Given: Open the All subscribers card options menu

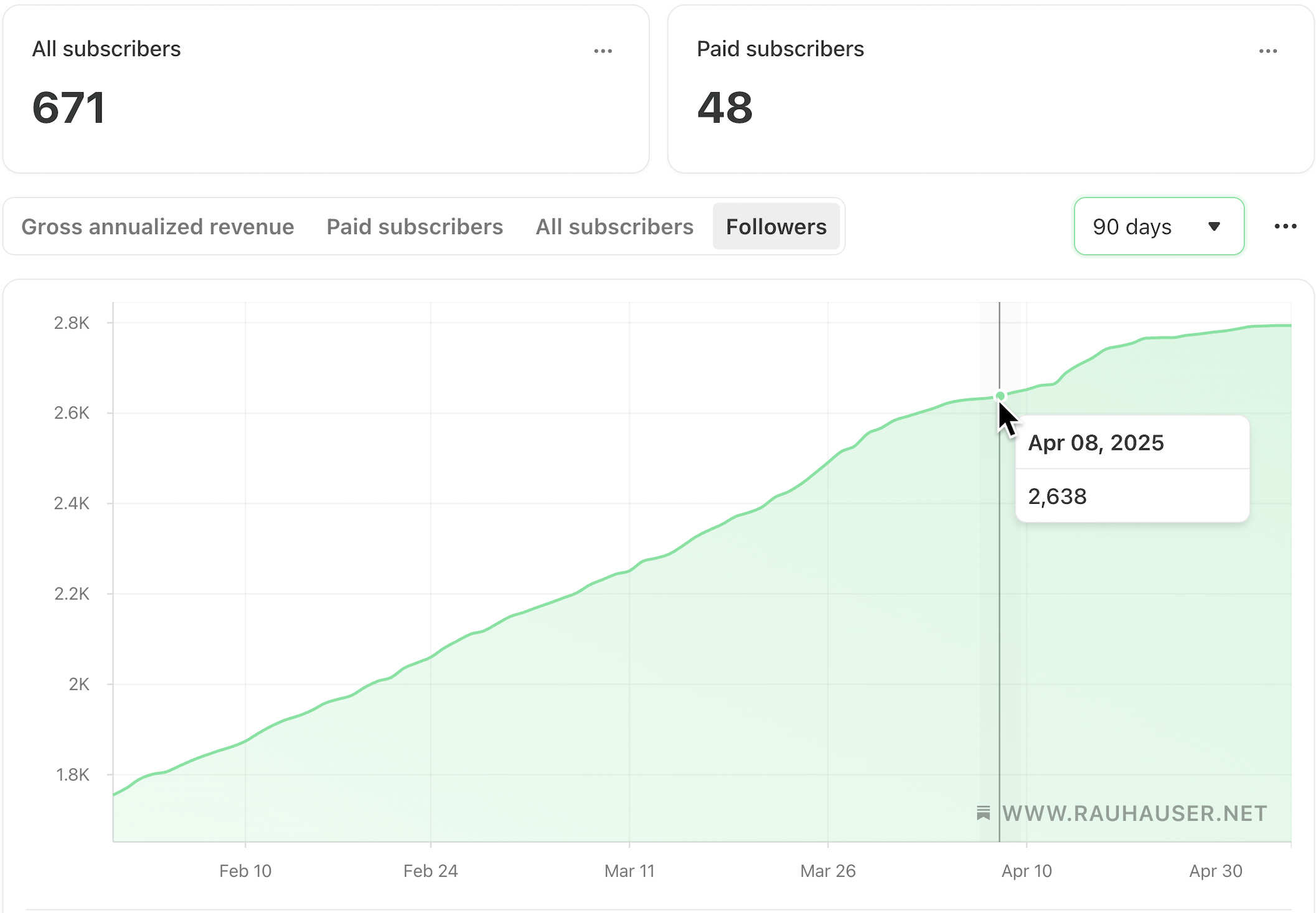Looking at the screenshot, I should (603, 51).
